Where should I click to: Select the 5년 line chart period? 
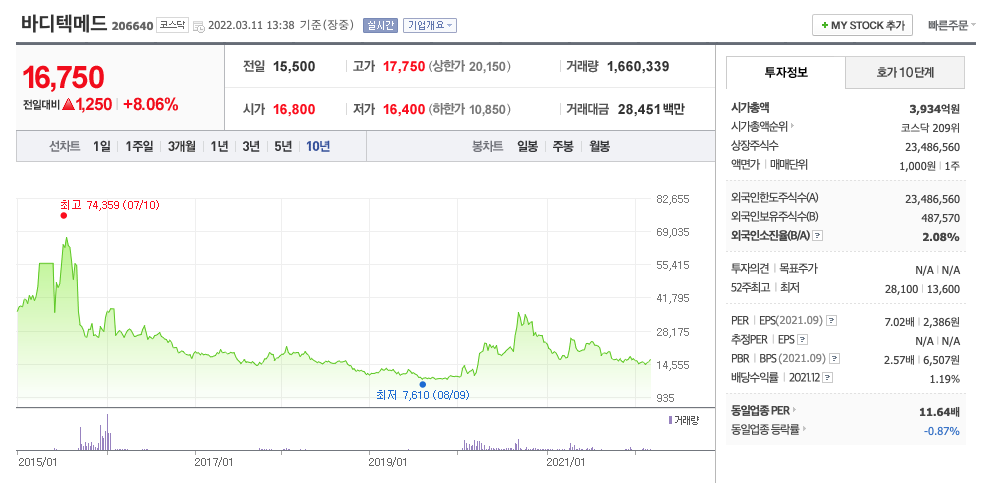[283, 147]
